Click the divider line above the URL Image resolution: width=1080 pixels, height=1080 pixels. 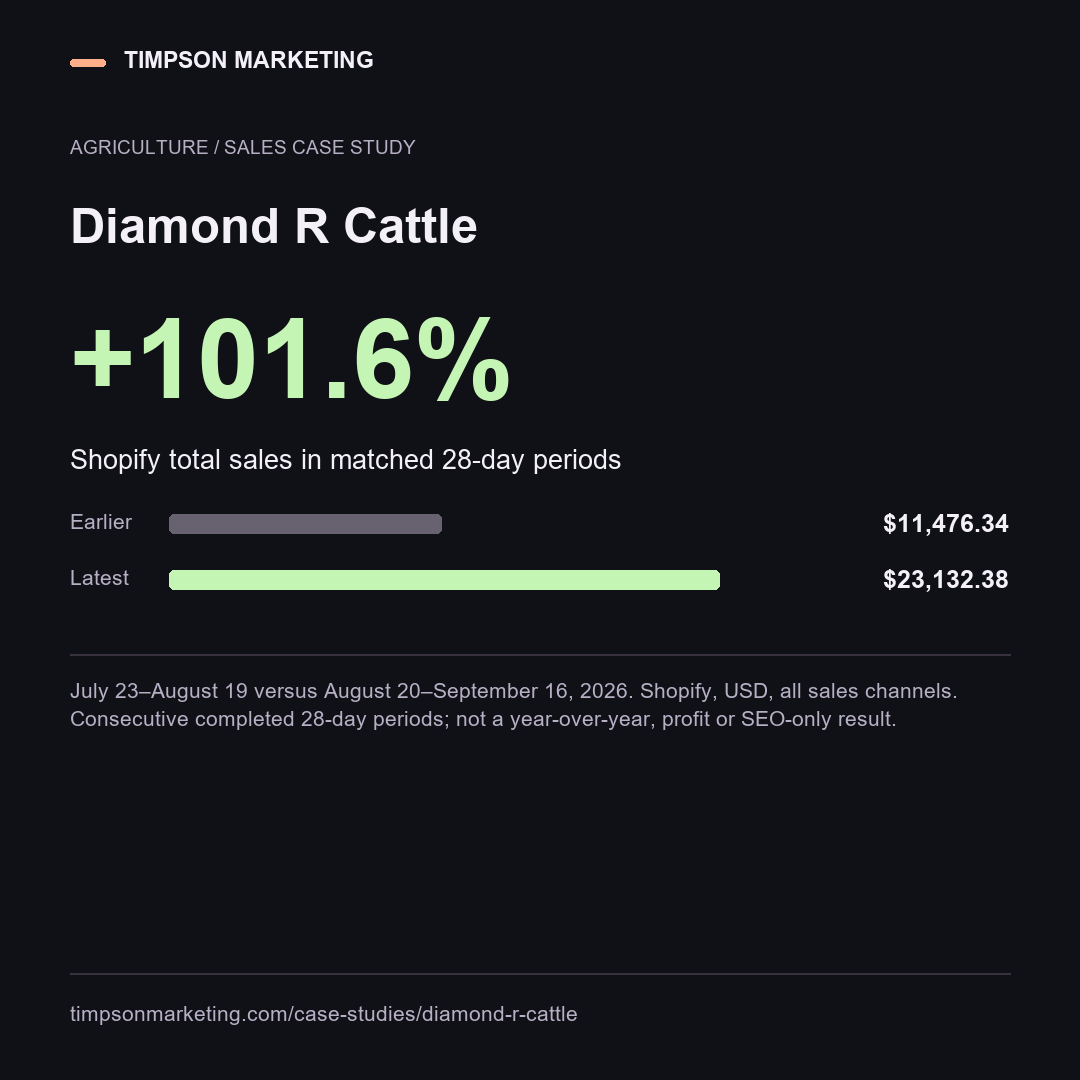point(540,974)
